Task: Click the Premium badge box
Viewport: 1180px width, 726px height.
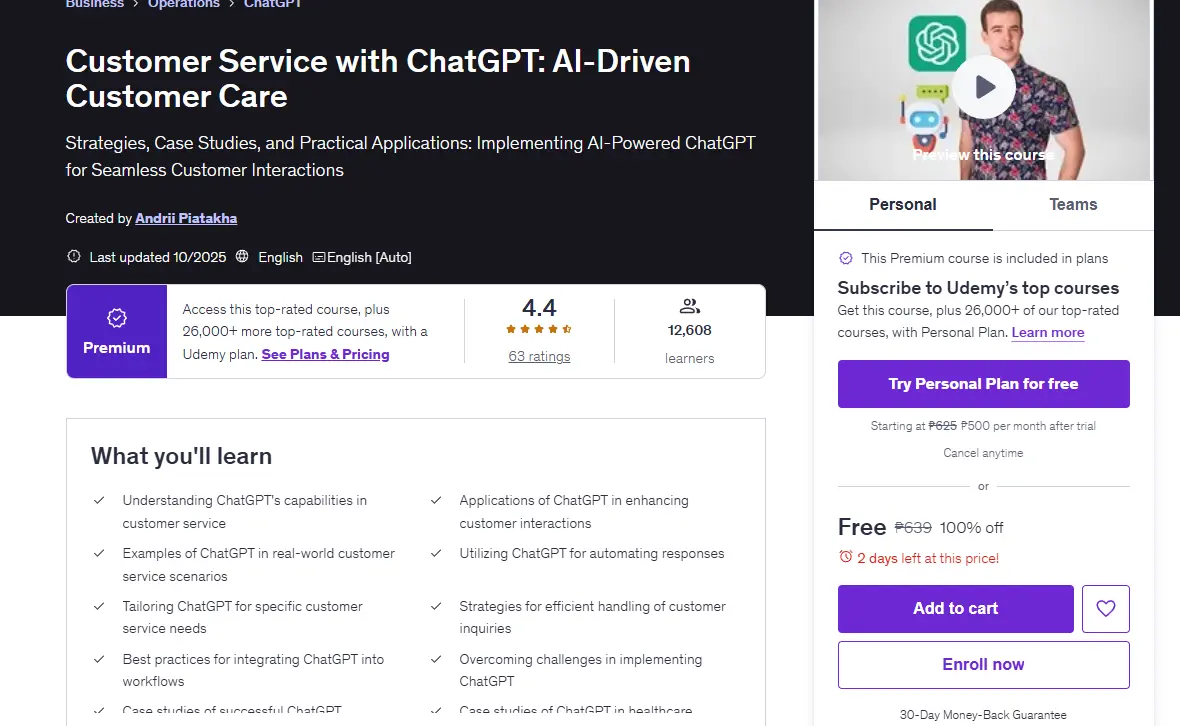Action: pos(117,331)
